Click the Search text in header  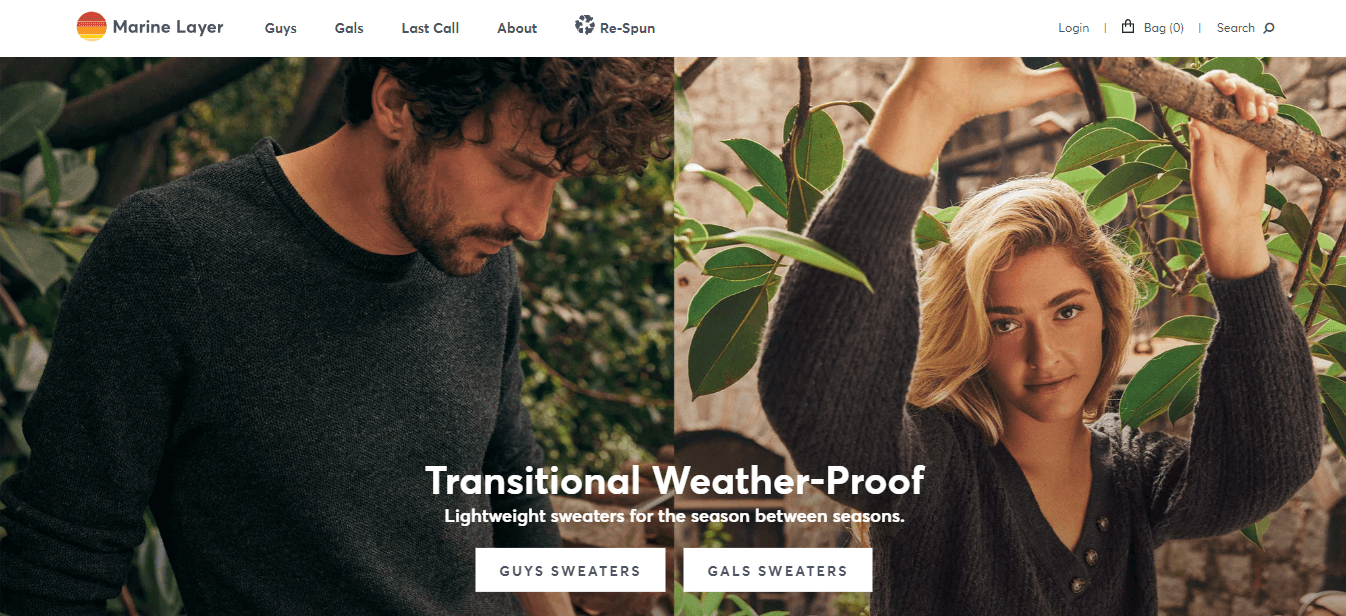pyautogui.click(x=1235, y=28)
